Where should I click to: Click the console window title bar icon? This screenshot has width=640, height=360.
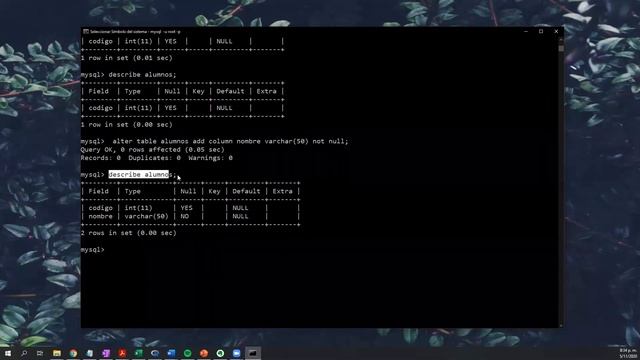[x=86, y=31]
